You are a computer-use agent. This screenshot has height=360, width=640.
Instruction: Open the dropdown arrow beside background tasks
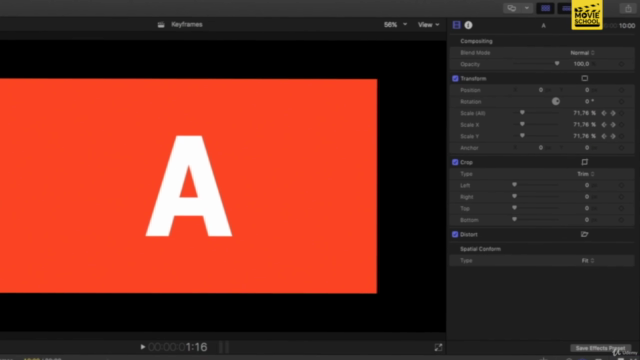click(x=527, y=8)
